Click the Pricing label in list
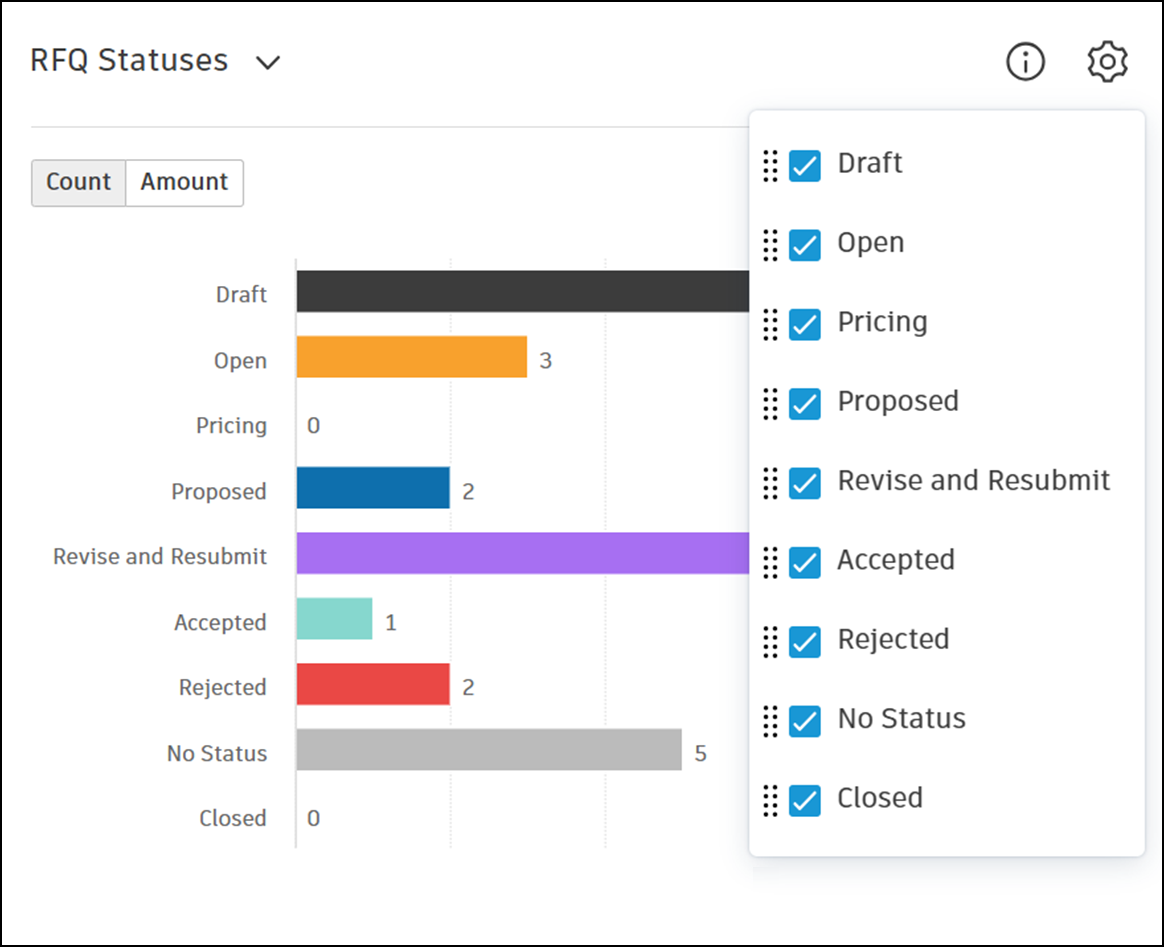This screenshot has width=1164, height=947. (882, 322)
